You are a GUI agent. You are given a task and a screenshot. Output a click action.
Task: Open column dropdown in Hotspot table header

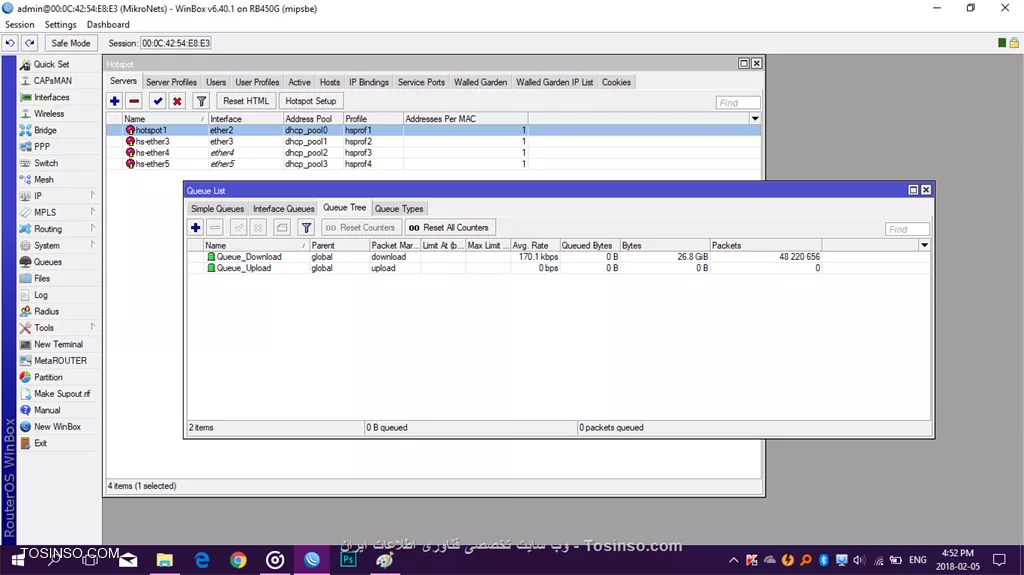pos(755,118)
